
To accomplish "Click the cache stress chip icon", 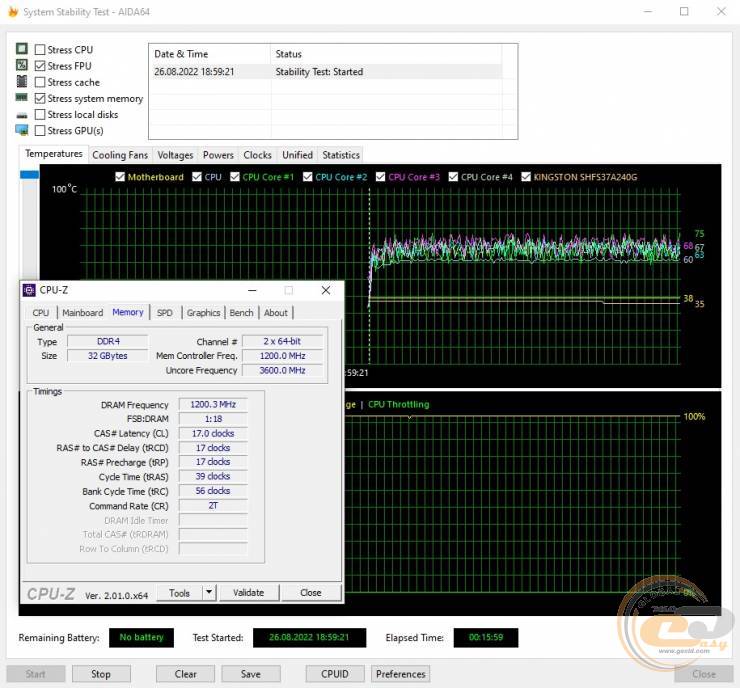I will 22,81.
